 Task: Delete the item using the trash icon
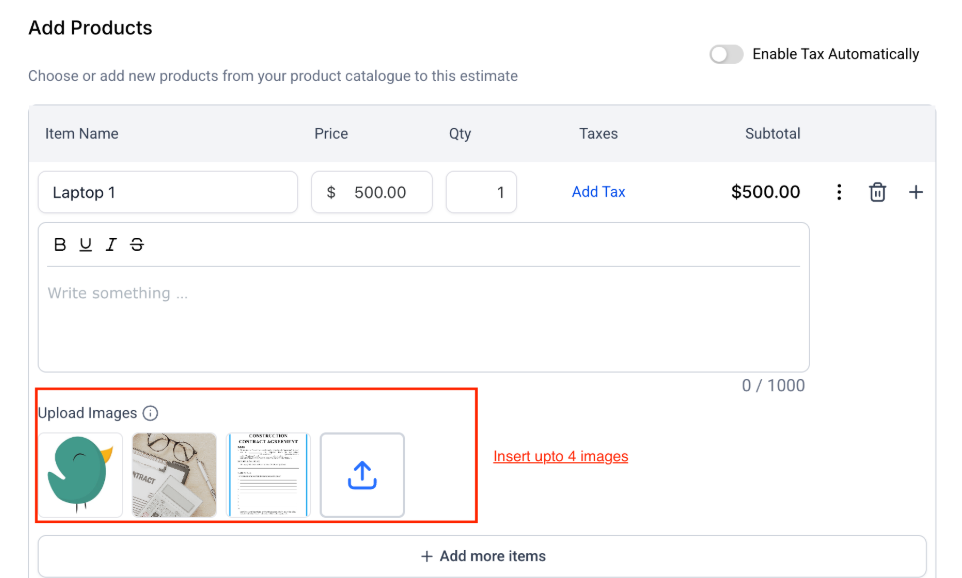click(877, 192)
